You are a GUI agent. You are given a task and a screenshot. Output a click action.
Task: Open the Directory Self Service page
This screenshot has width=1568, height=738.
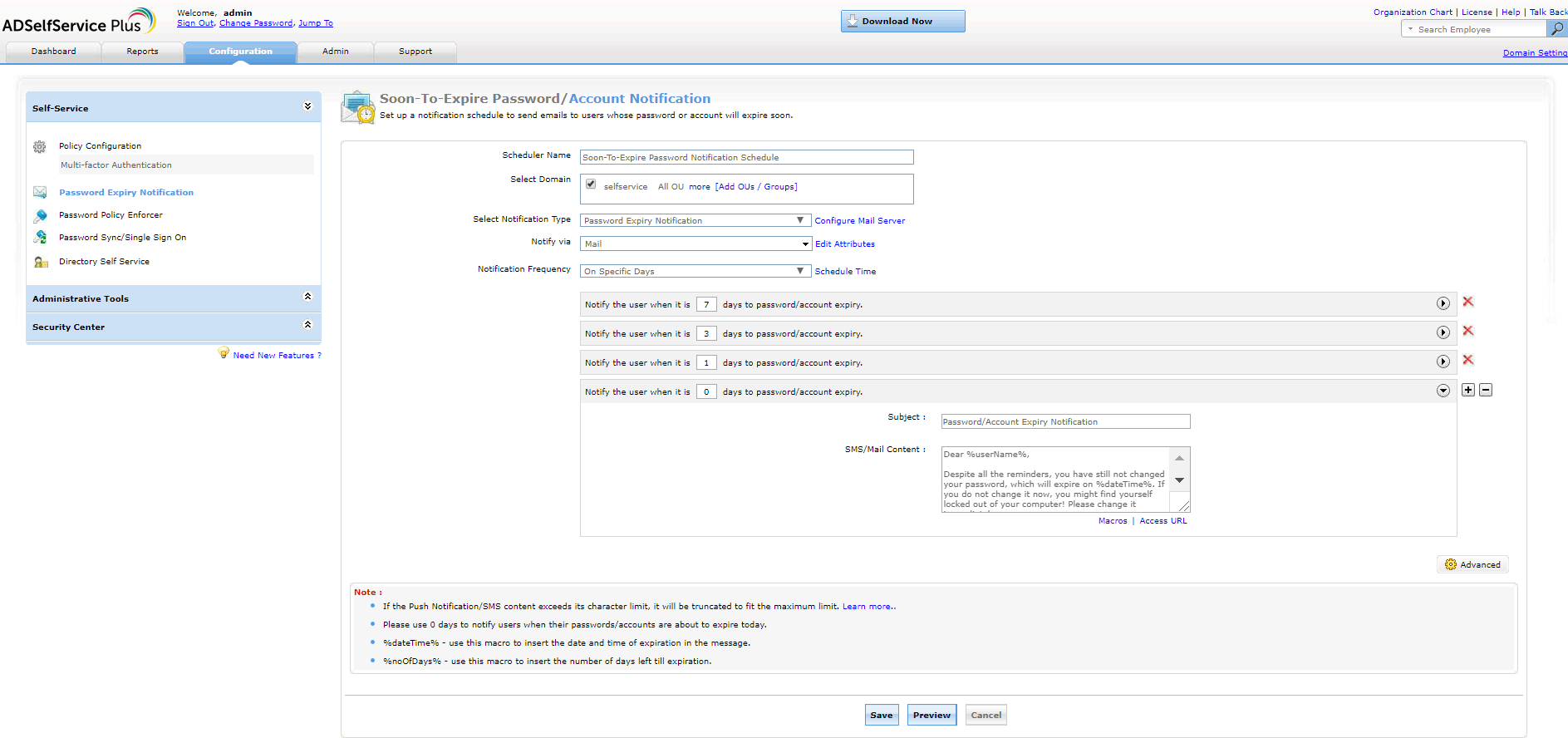click(x=104, y=262)
